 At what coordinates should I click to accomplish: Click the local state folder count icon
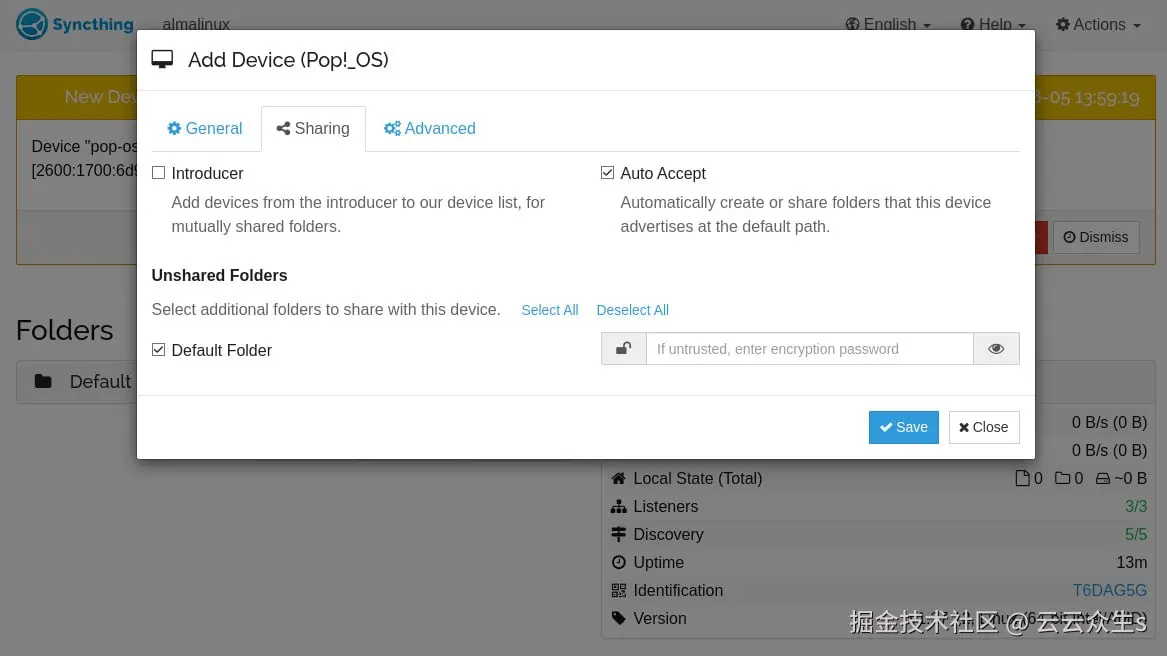(1063, 479)
